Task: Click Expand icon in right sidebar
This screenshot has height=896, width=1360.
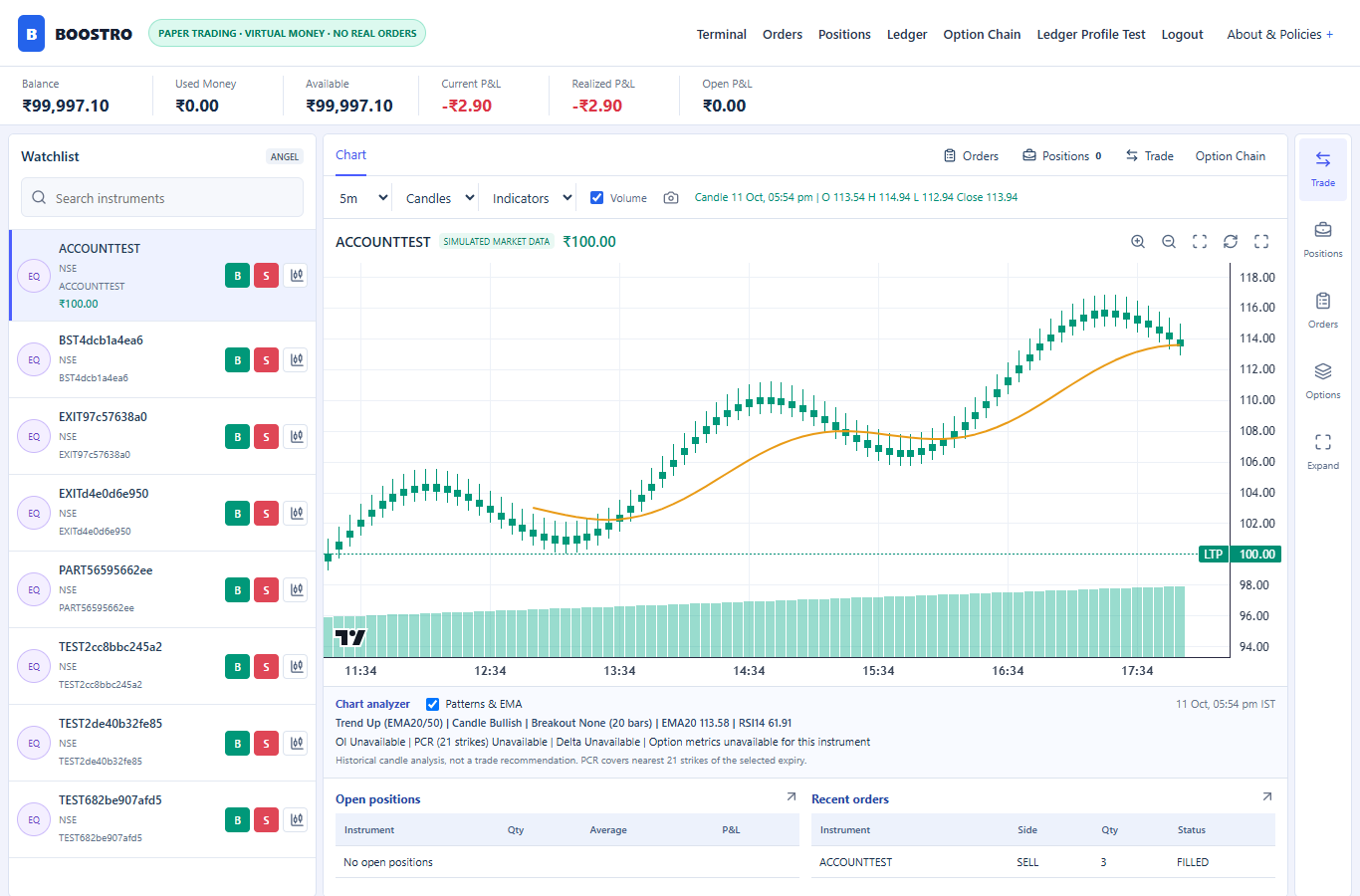Action: pyautogui.click(x=1323, y=452)
